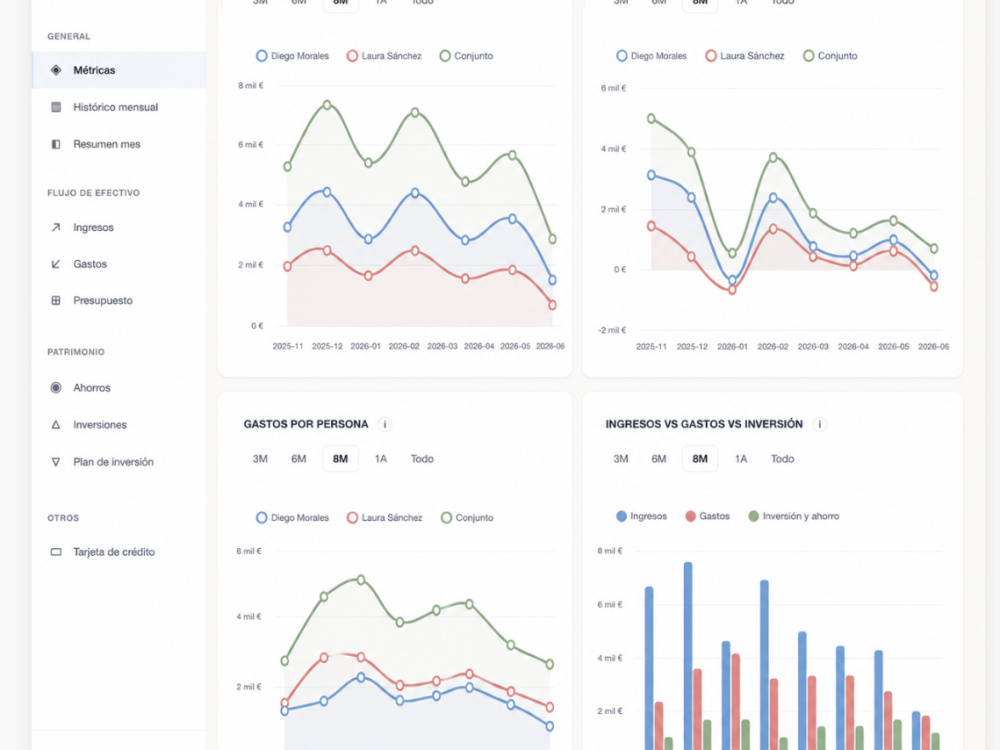Toggle Inversión y ahorro green legend item

[794, 516]
